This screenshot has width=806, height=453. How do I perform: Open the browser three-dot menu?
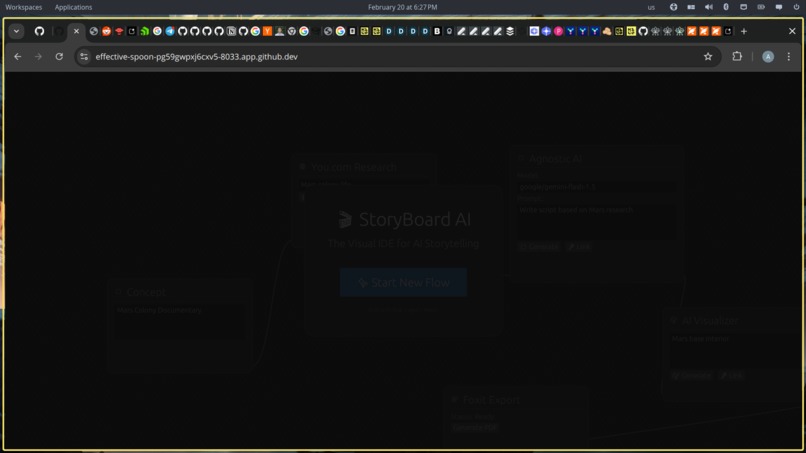[789, 57]
